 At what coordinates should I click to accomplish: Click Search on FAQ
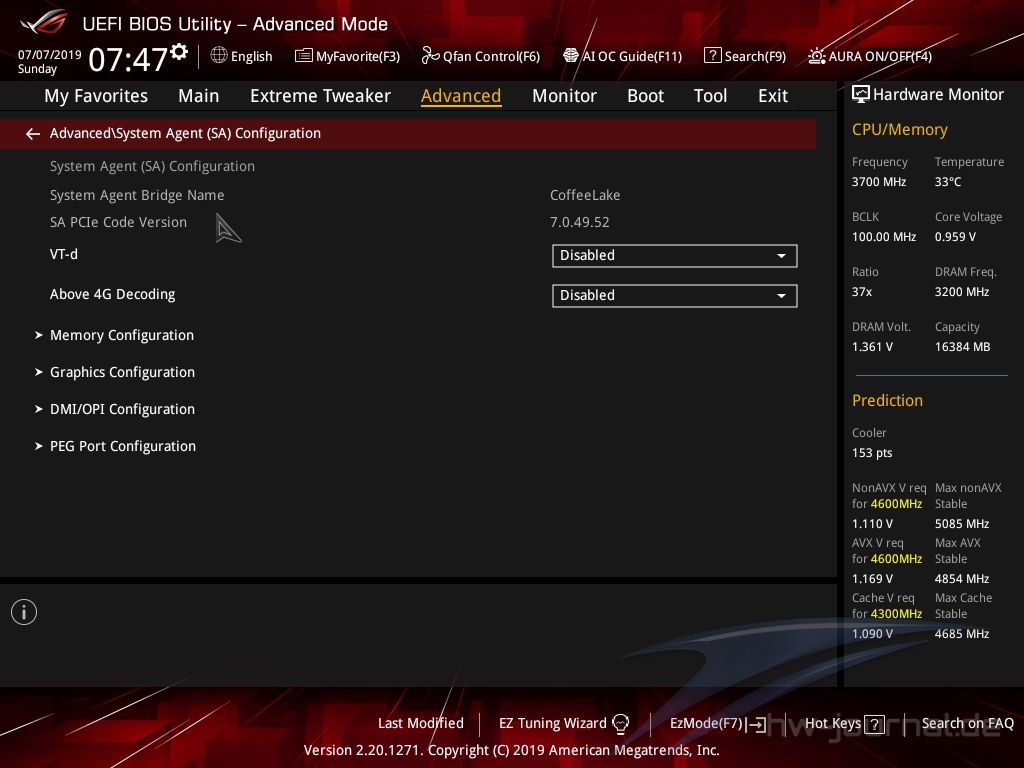click(x=967, y=724)
